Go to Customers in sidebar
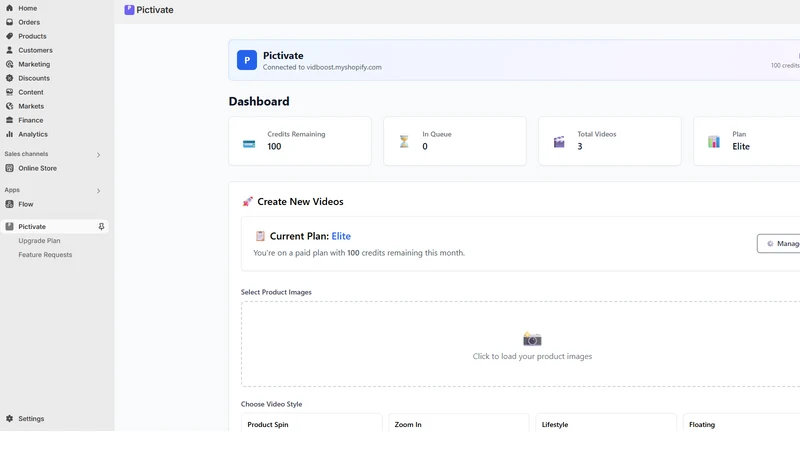The height and width of the screenshot is (450, 800). (35, 50)
